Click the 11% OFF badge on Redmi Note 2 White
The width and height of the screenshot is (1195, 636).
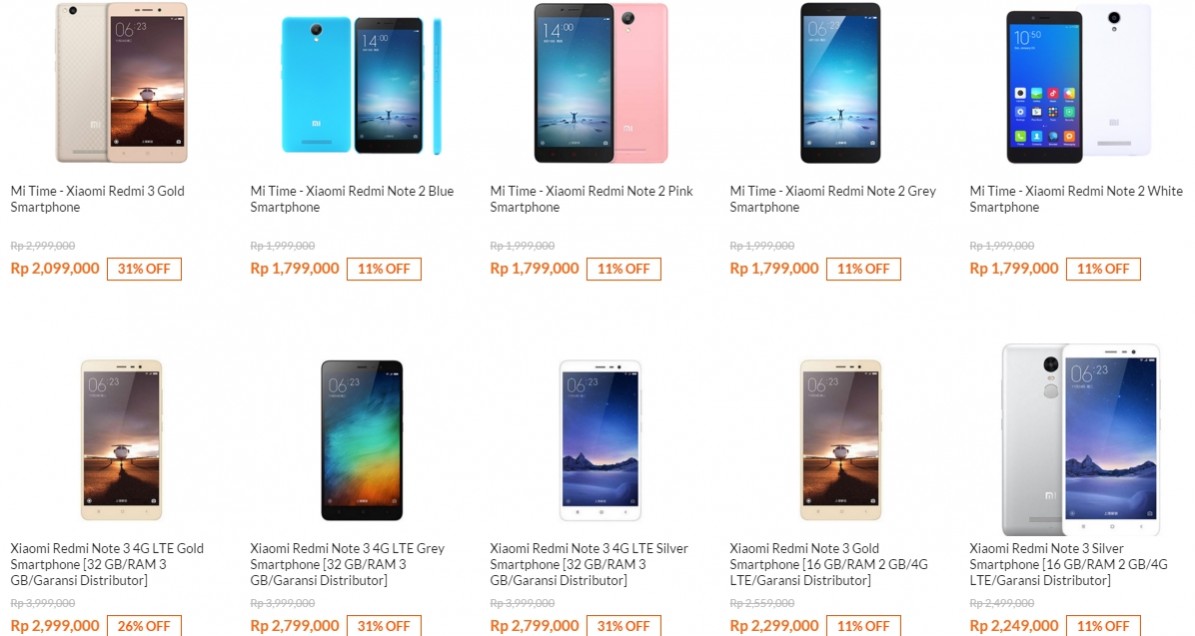pyautogui.click(x=1103, y=269)
